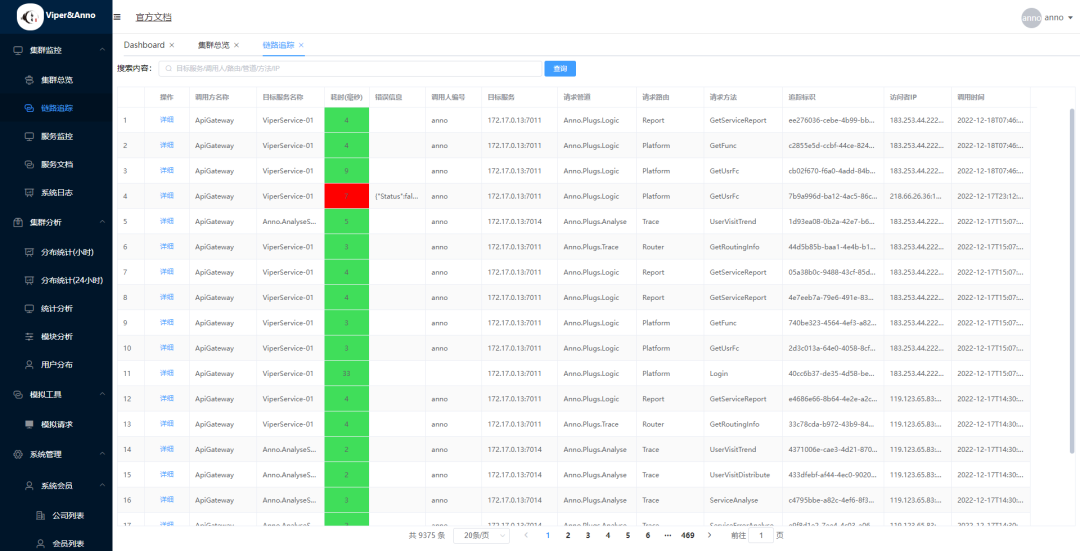Screen dimensions: 1080x551
Task: Toggle the sidebar with the hamburger icon
Action: [x=117, y=17]
